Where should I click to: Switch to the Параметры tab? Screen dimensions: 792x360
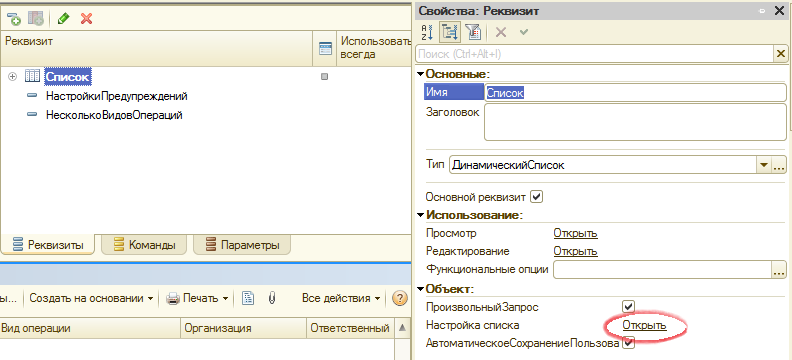[x=242, y=245]
